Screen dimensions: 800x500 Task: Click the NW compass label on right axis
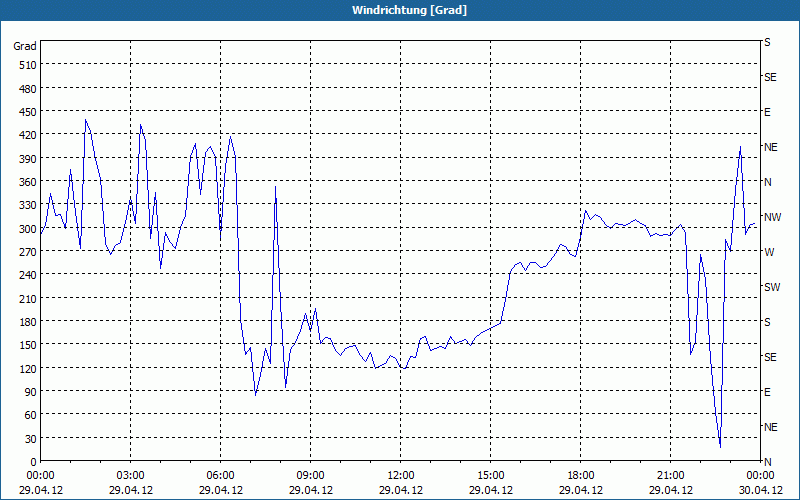click(772, 217)
